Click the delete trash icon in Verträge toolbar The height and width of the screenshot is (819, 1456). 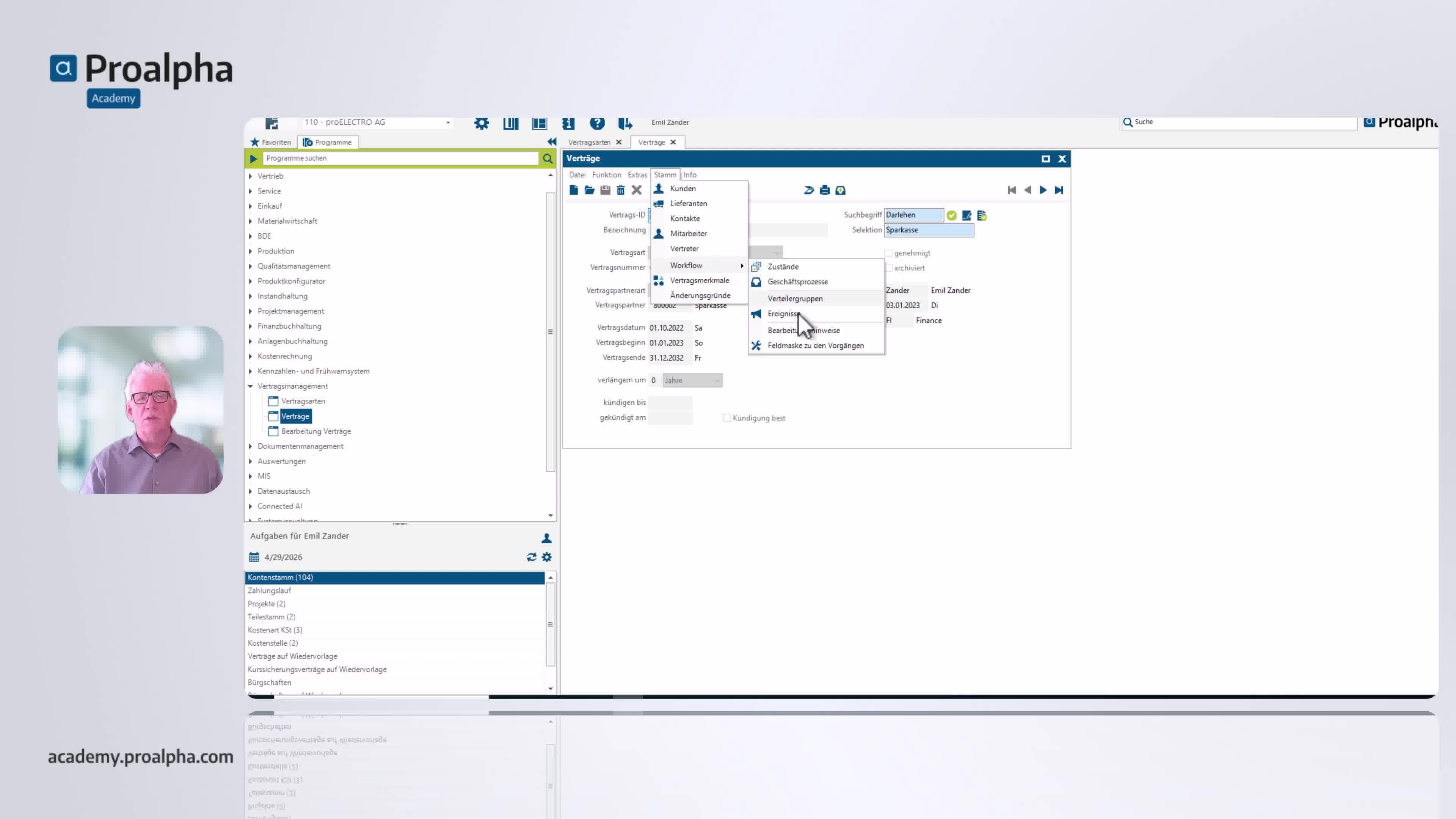coord(621,190)
